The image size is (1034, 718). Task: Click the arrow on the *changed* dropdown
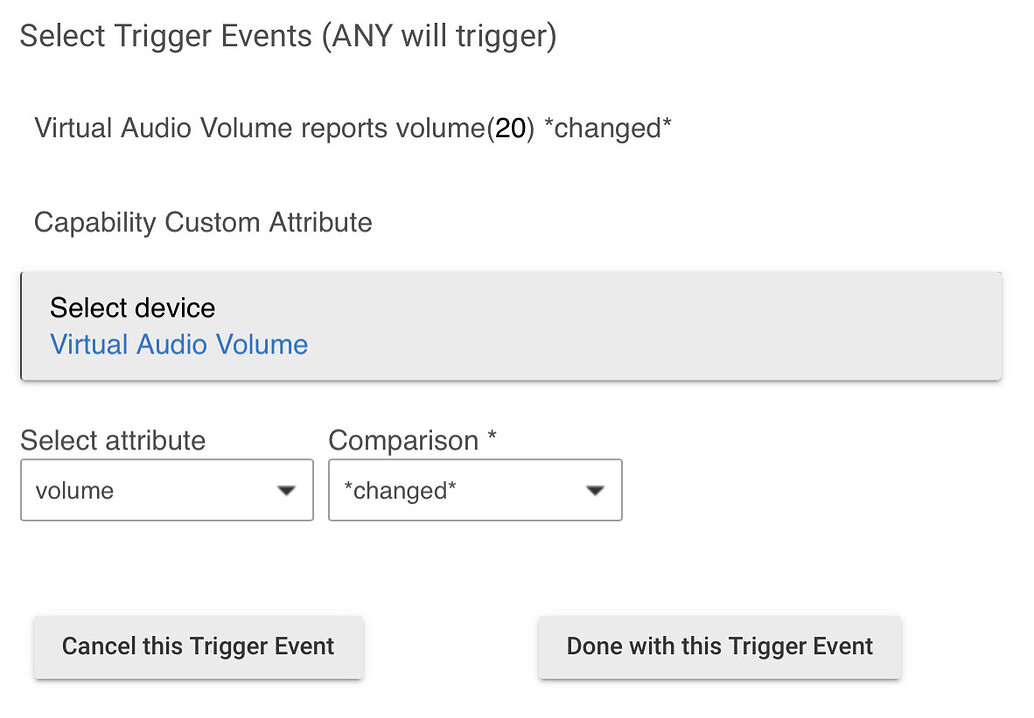tap(595, 491)
